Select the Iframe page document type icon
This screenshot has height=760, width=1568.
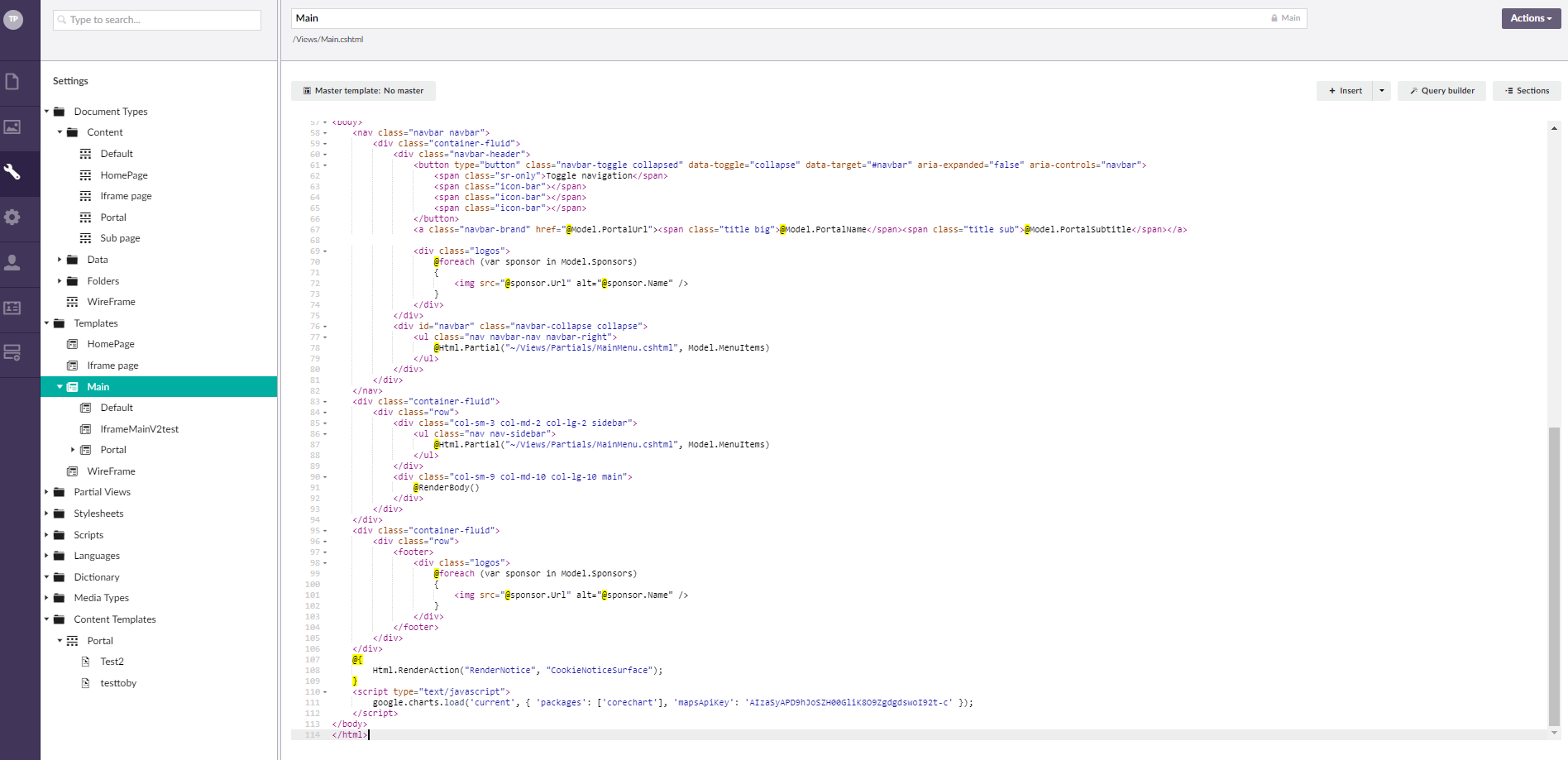(85, 196)
